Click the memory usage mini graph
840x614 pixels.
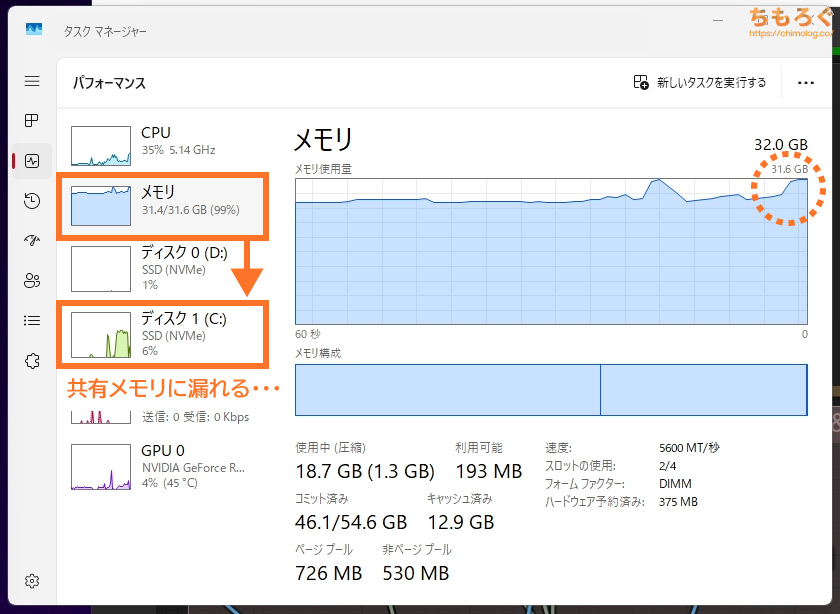point(101,206)
